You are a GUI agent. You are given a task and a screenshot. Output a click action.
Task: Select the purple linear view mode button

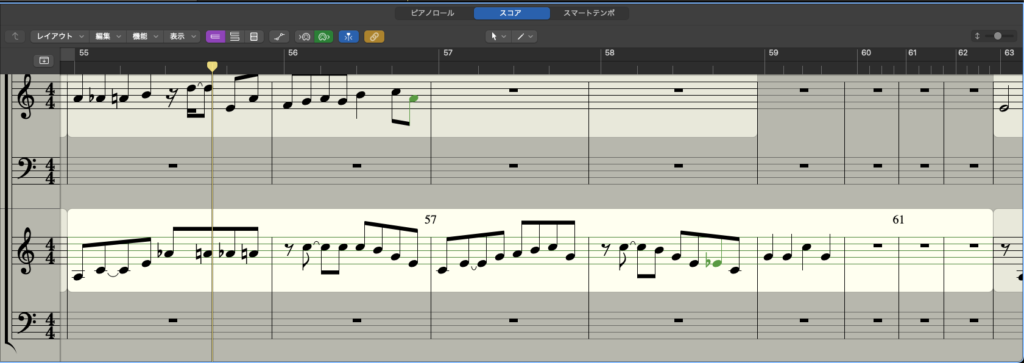pos(216,37)
